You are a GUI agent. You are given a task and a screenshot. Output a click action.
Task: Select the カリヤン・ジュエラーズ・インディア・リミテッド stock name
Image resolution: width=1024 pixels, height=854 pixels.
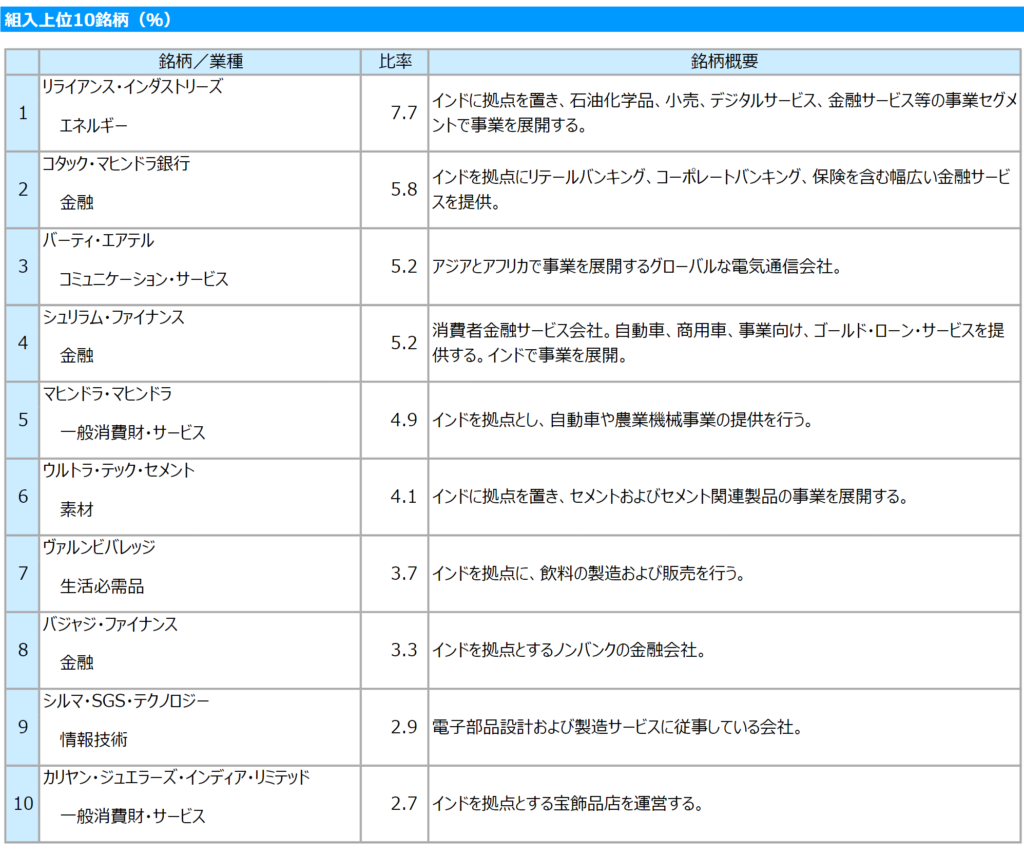[176, 777]
